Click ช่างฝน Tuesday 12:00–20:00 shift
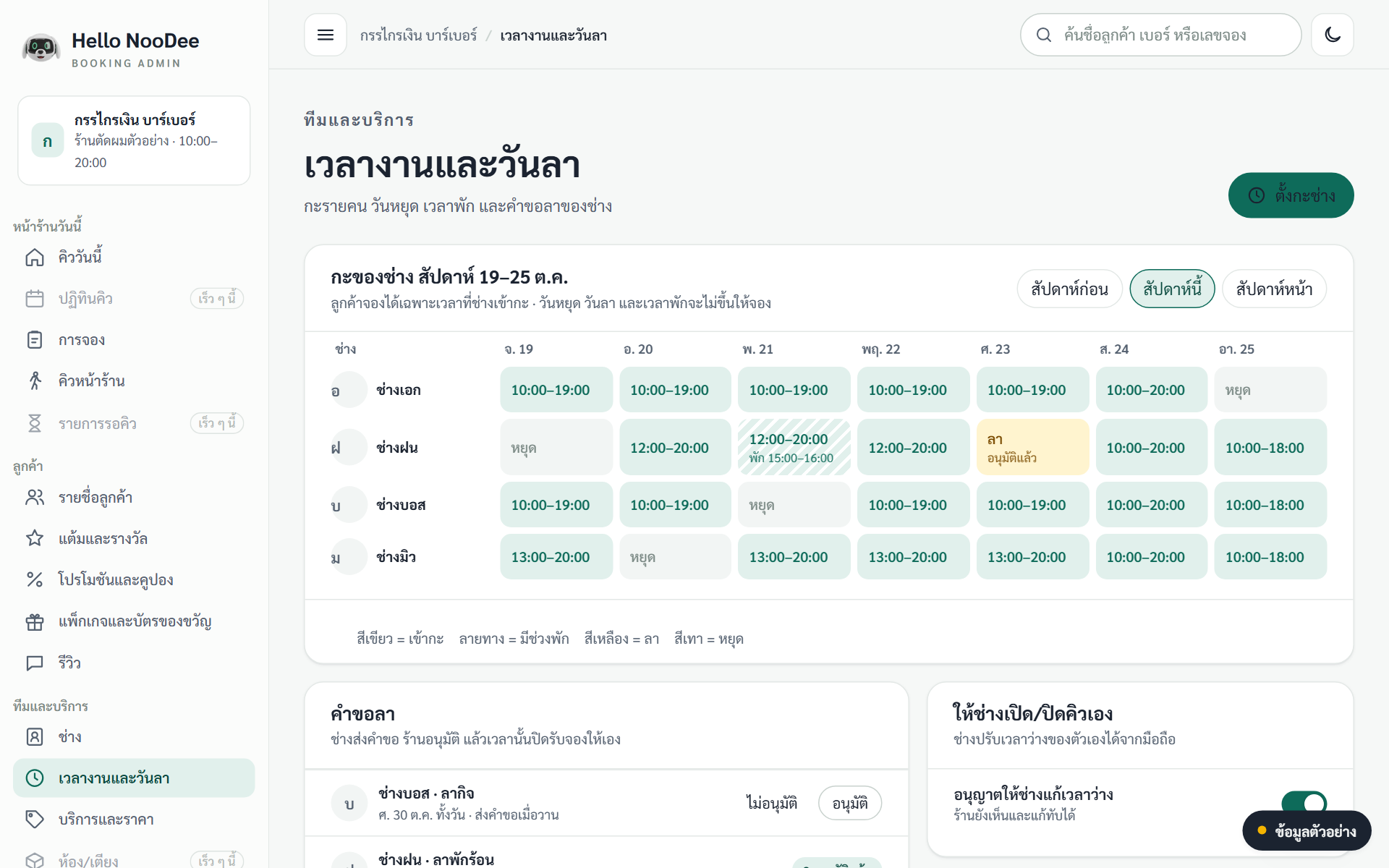 tap(675, 447)
